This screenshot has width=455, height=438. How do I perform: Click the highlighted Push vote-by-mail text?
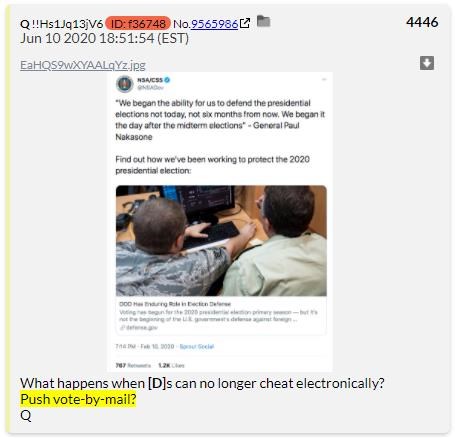78,399
